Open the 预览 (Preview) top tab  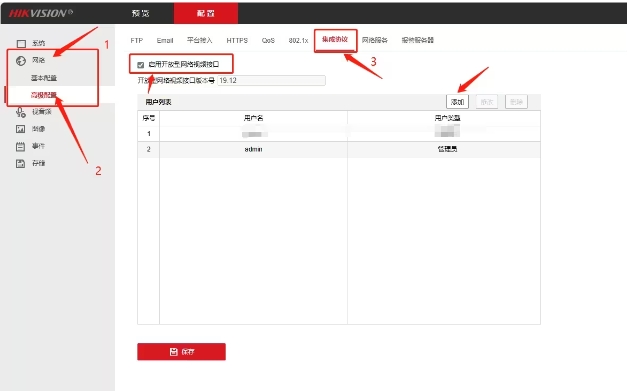pyautogui.click(x=141, y=13)
